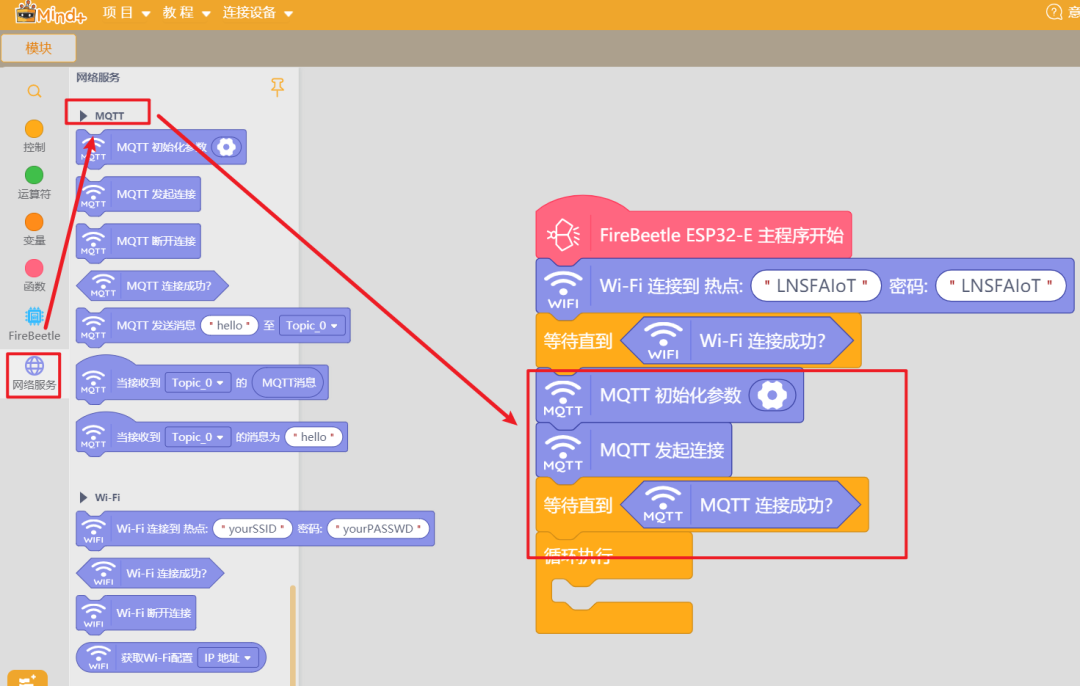Open the 连接设备 menu
The image size is (1080, 686).
257,13
